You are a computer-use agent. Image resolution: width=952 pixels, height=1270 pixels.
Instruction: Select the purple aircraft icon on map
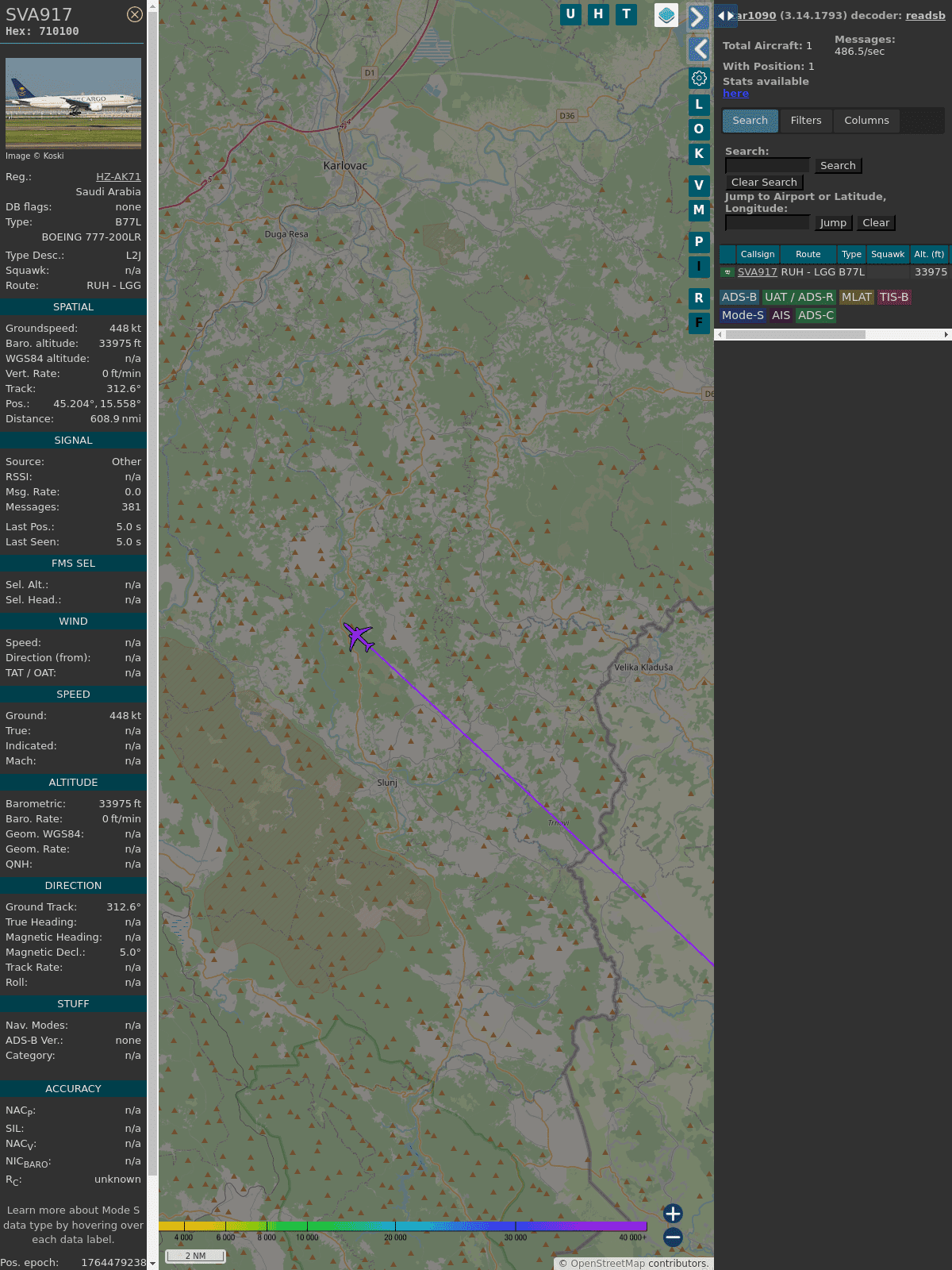coord(359,637)
